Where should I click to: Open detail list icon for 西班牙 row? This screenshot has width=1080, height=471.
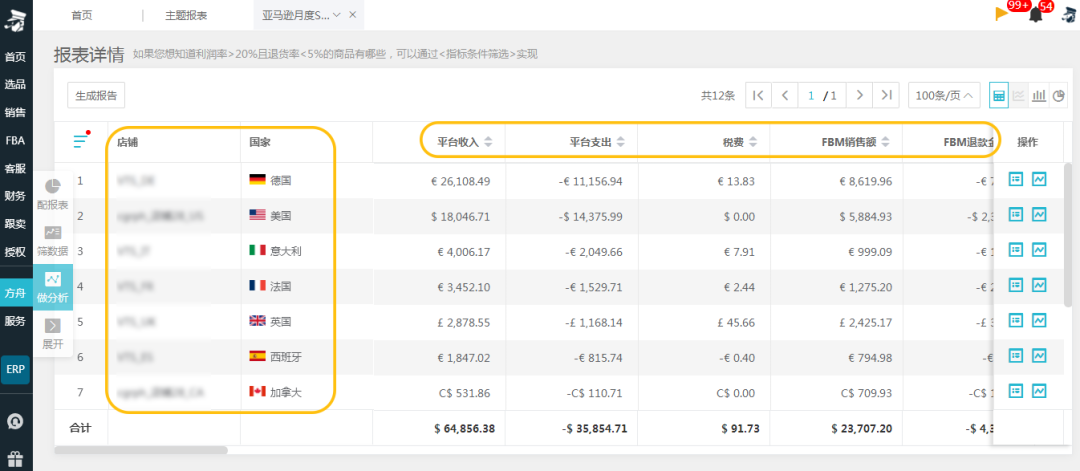[x=1015, y=355]
